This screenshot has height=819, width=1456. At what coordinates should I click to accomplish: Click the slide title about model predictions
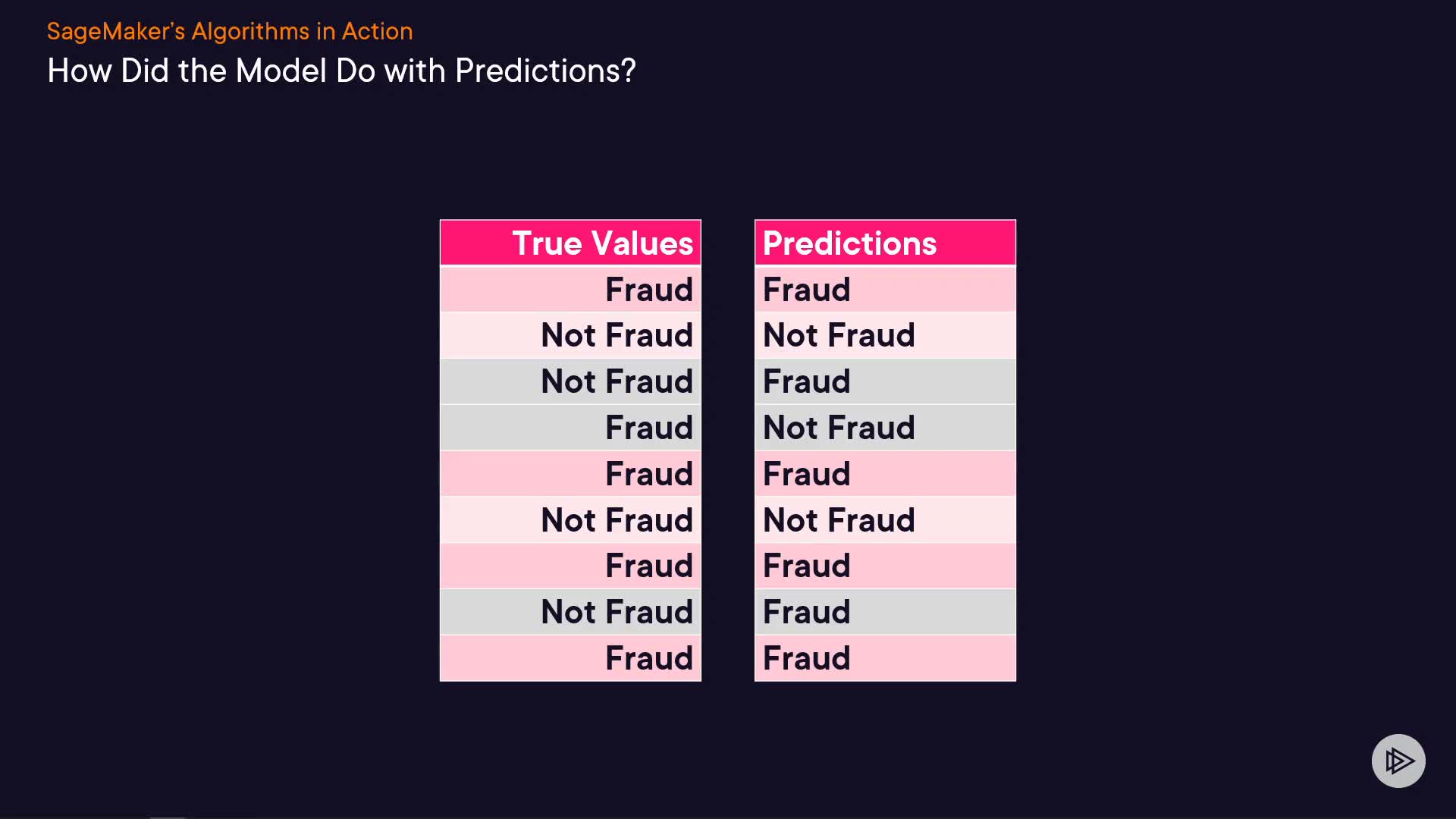[341, 71]
